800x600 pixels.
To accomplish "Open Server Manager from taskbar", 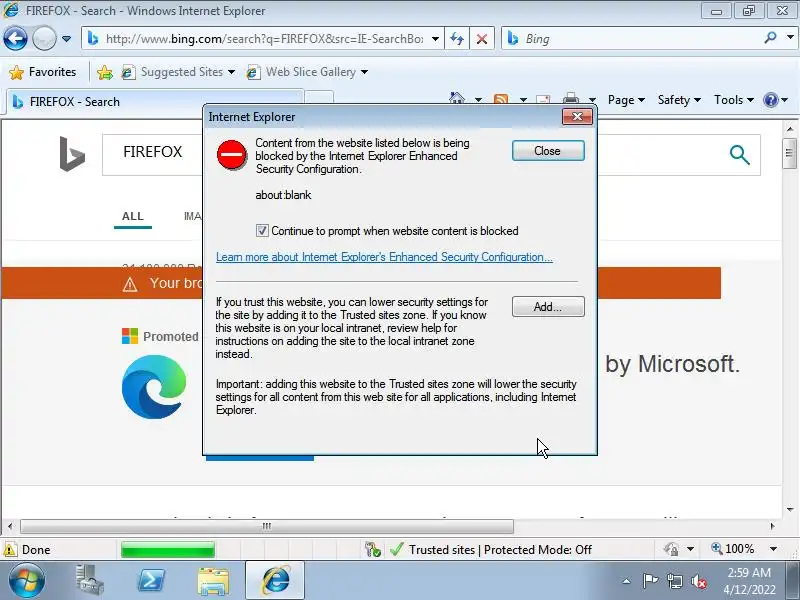I will click(90, 581).
